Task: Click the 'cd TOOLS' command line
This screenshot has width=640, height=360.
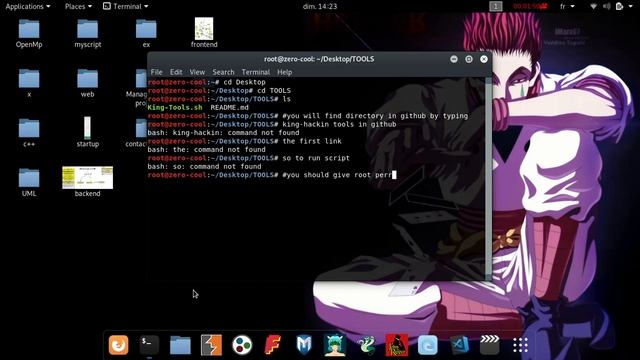Action: (219, 91)
